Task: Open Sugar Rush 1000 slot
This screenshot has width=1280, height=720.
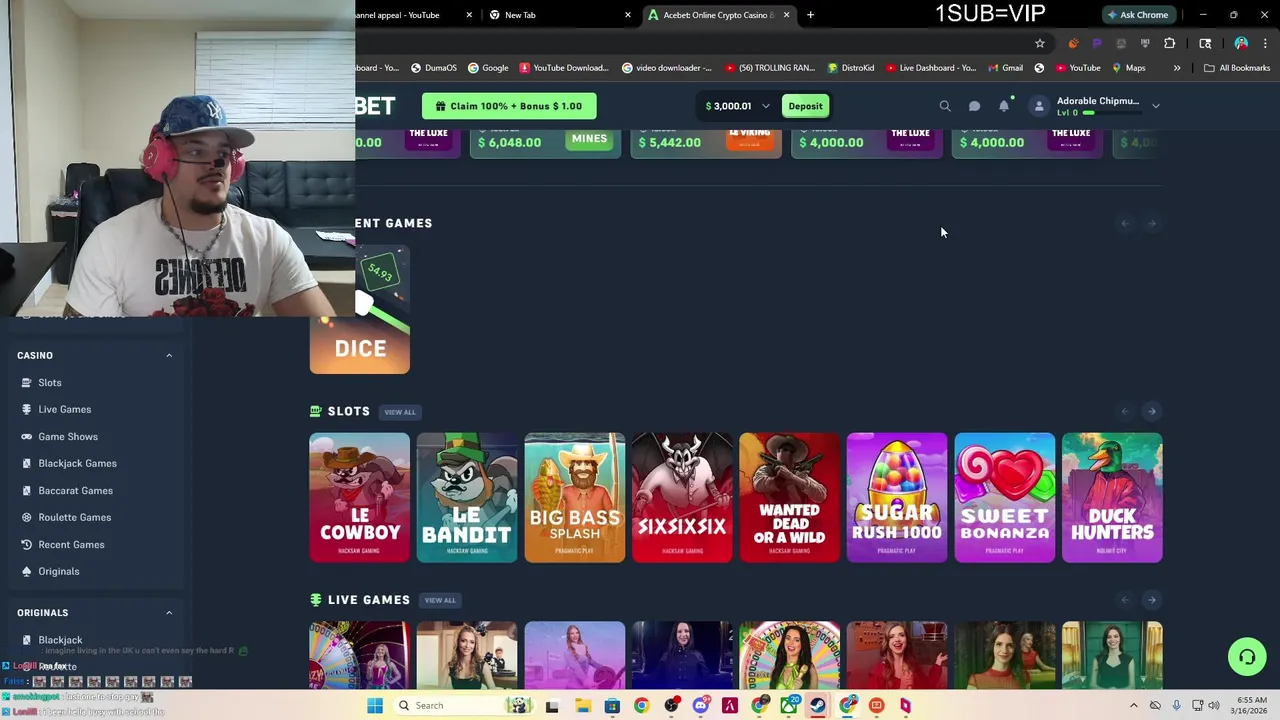Action: coord(897,497)
